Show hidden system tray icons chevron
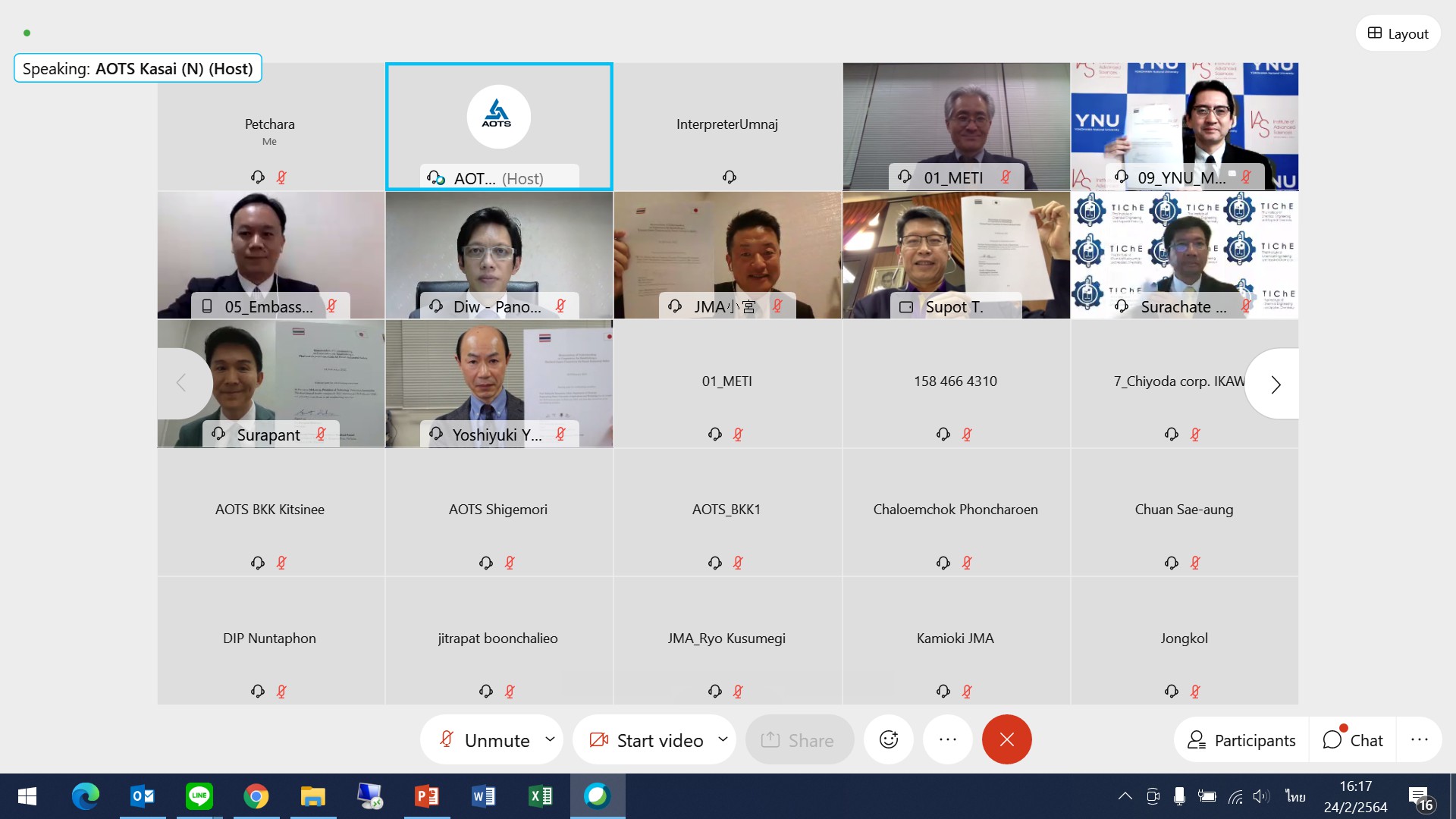 point(1125,796)
